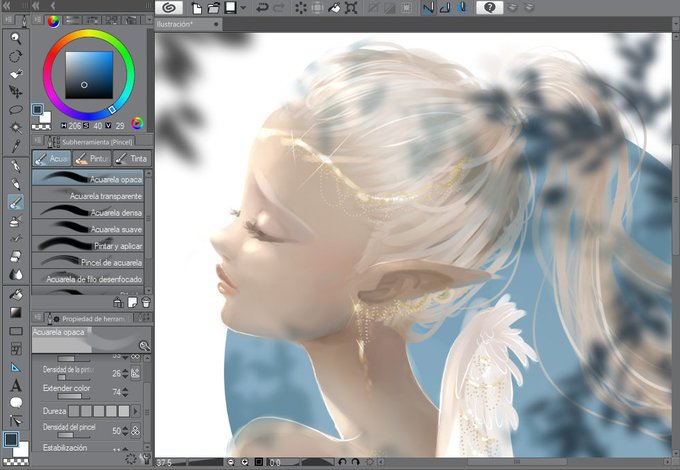680x470 pixels.
Task: Select the main color swatch in color wheel panel
Action: [x=37, y=109]
